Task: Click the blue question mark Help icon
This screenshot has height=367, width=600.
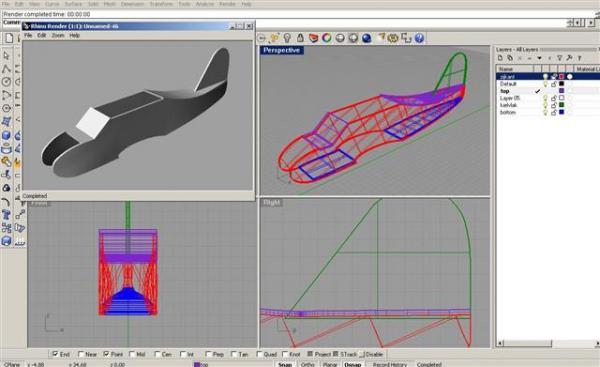Action: (419, 38)
